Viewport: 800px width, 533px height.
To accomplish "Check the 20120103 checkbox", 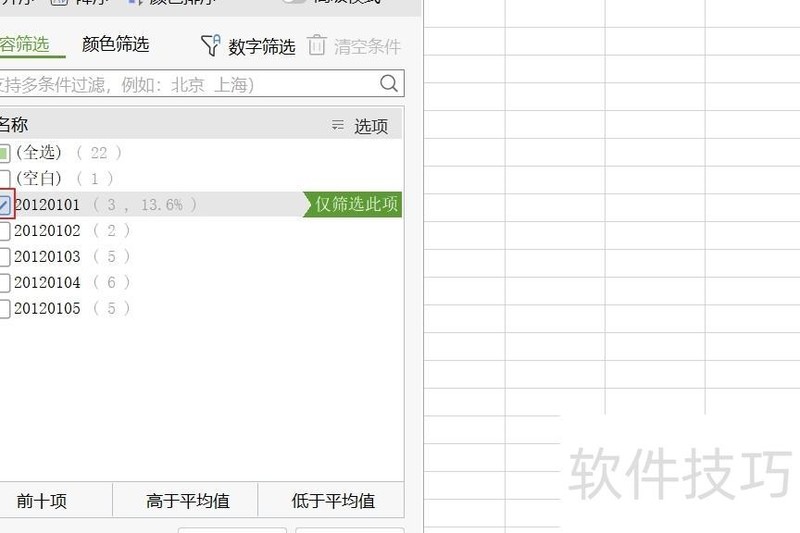I will click(x=4, y=257).
